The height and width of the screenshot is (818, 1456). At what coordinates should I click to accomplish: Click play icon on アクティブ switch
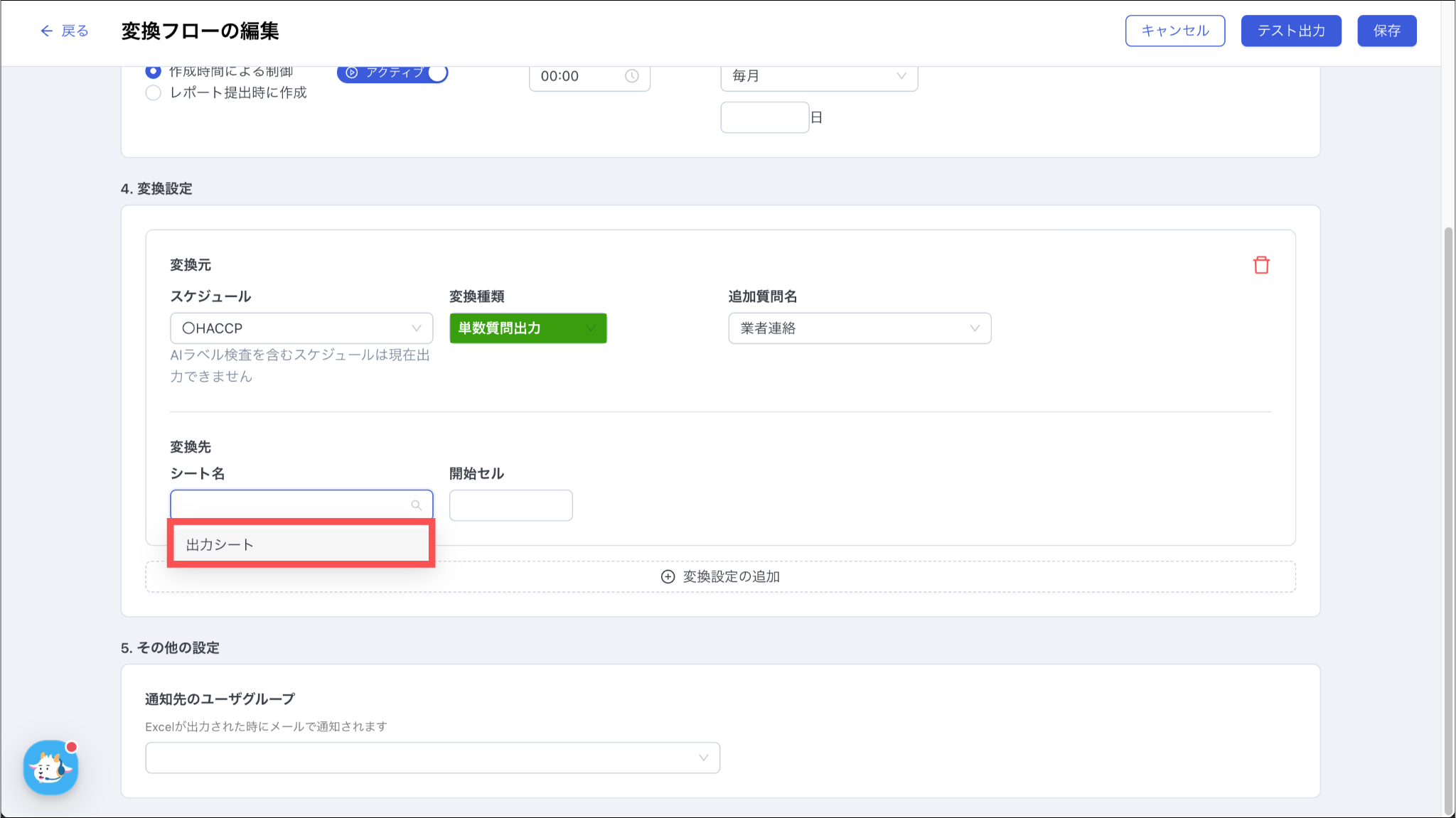(352, 72)
